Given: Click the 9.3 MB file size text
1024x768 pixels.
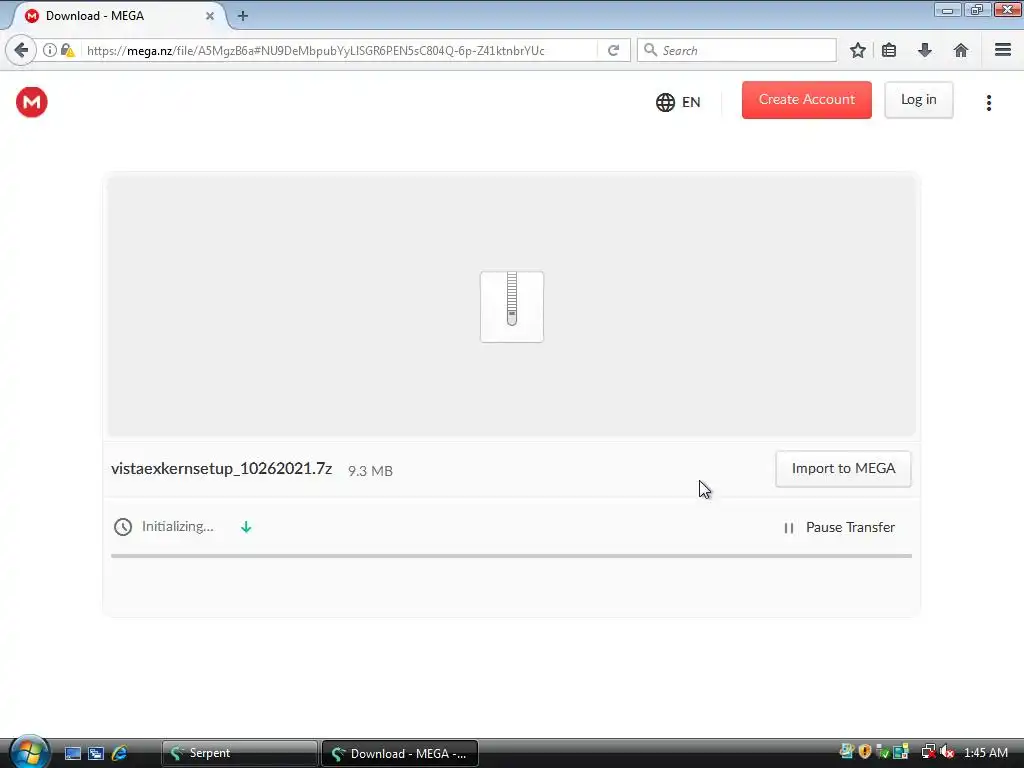Looking at the screenshot, I should pyautogui.click(x=370, y=471).
